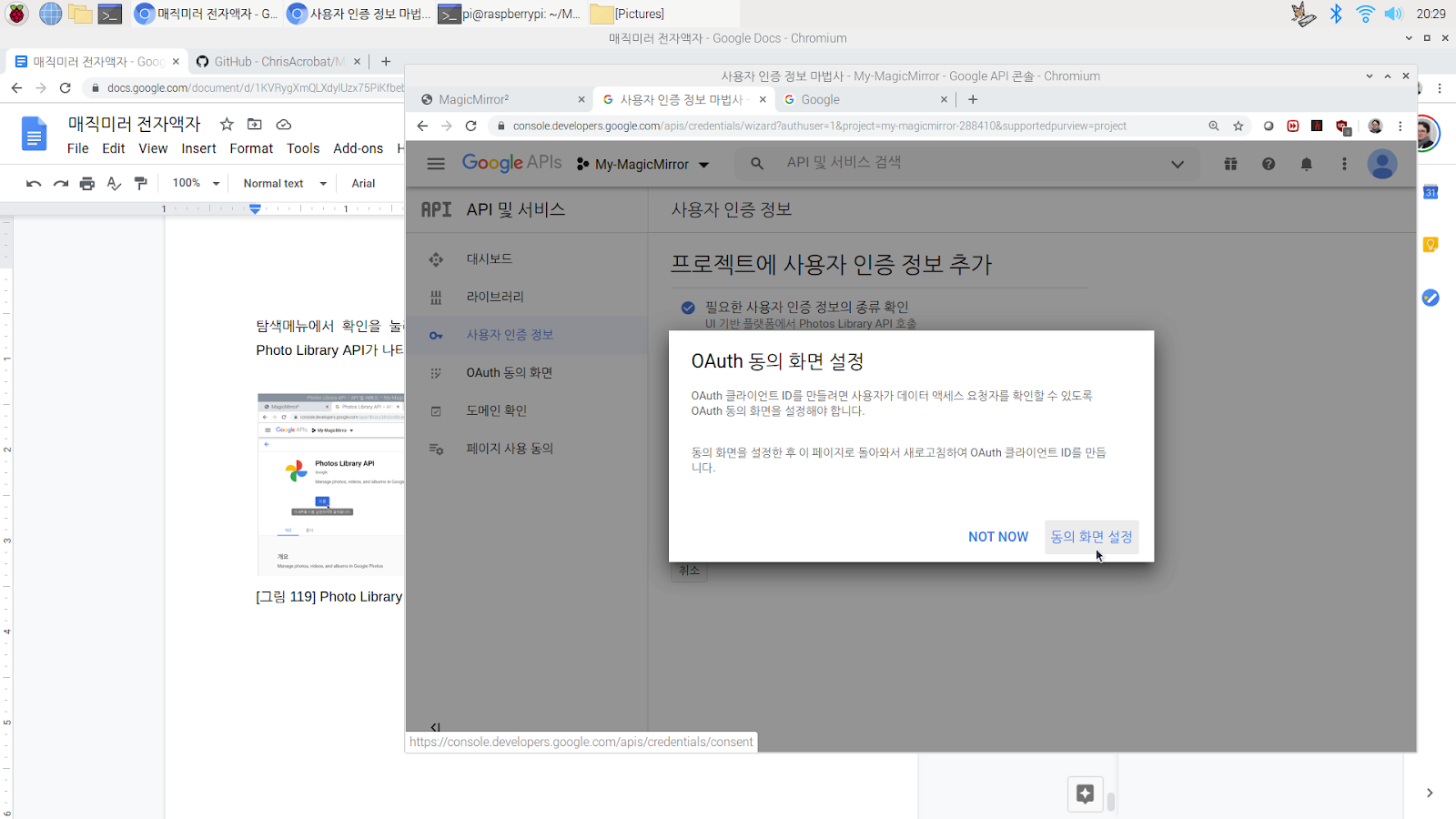The width and height of the screenshot is (1456, 819).
Task: Open the file manager folders icon in taskbar
Action: coord(81,14)
